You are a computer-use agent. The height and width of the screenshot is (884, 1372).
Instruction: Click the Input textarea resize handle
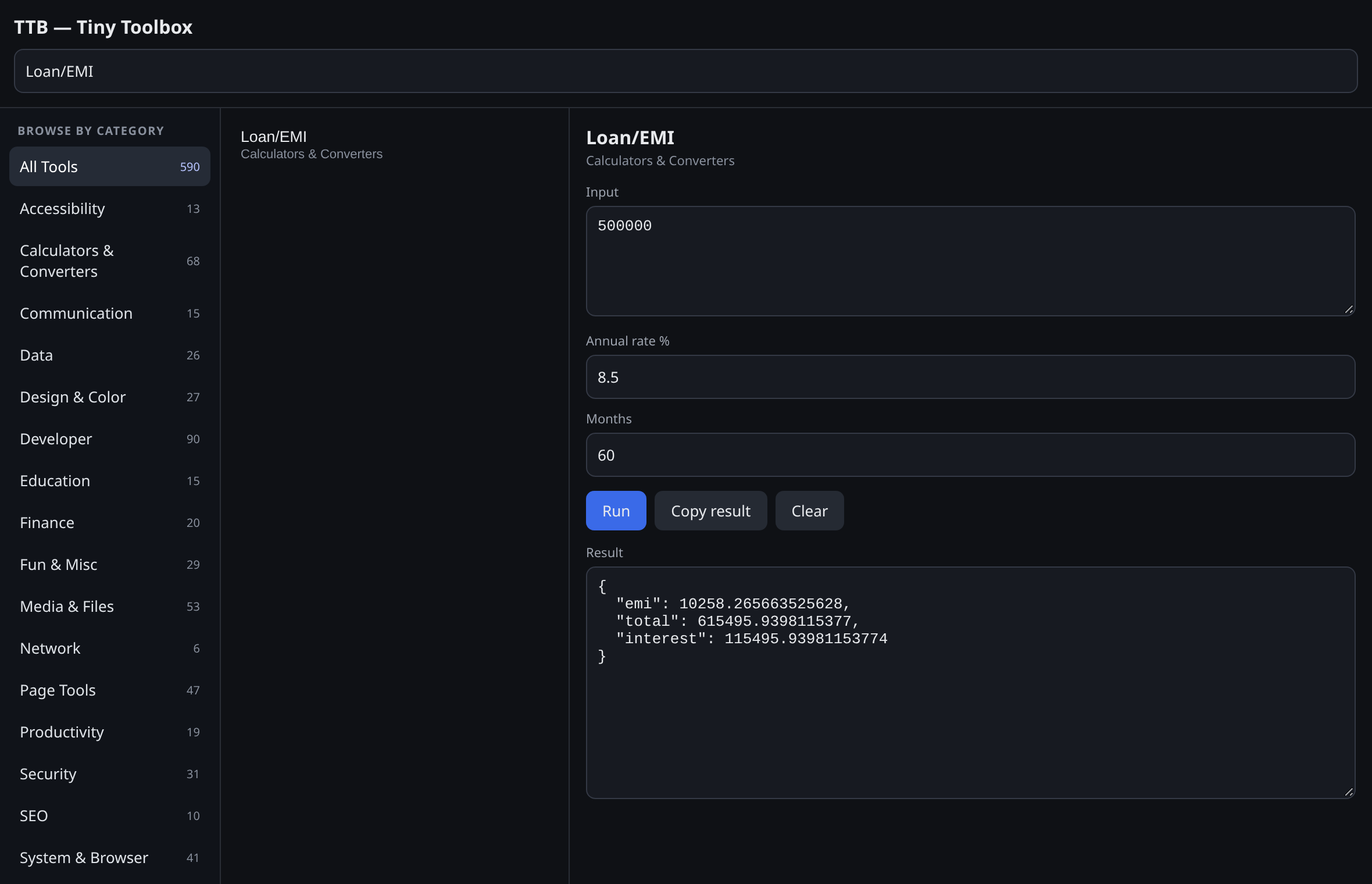tap(1349, 309)
